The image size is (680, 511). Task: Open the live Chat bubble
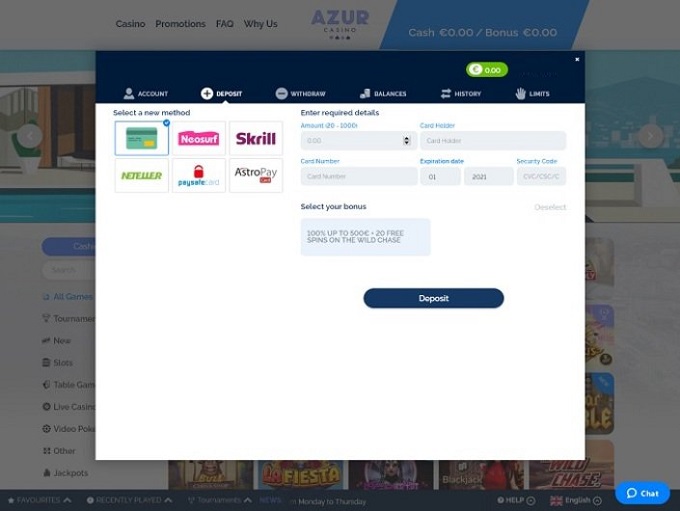[641, 493]
